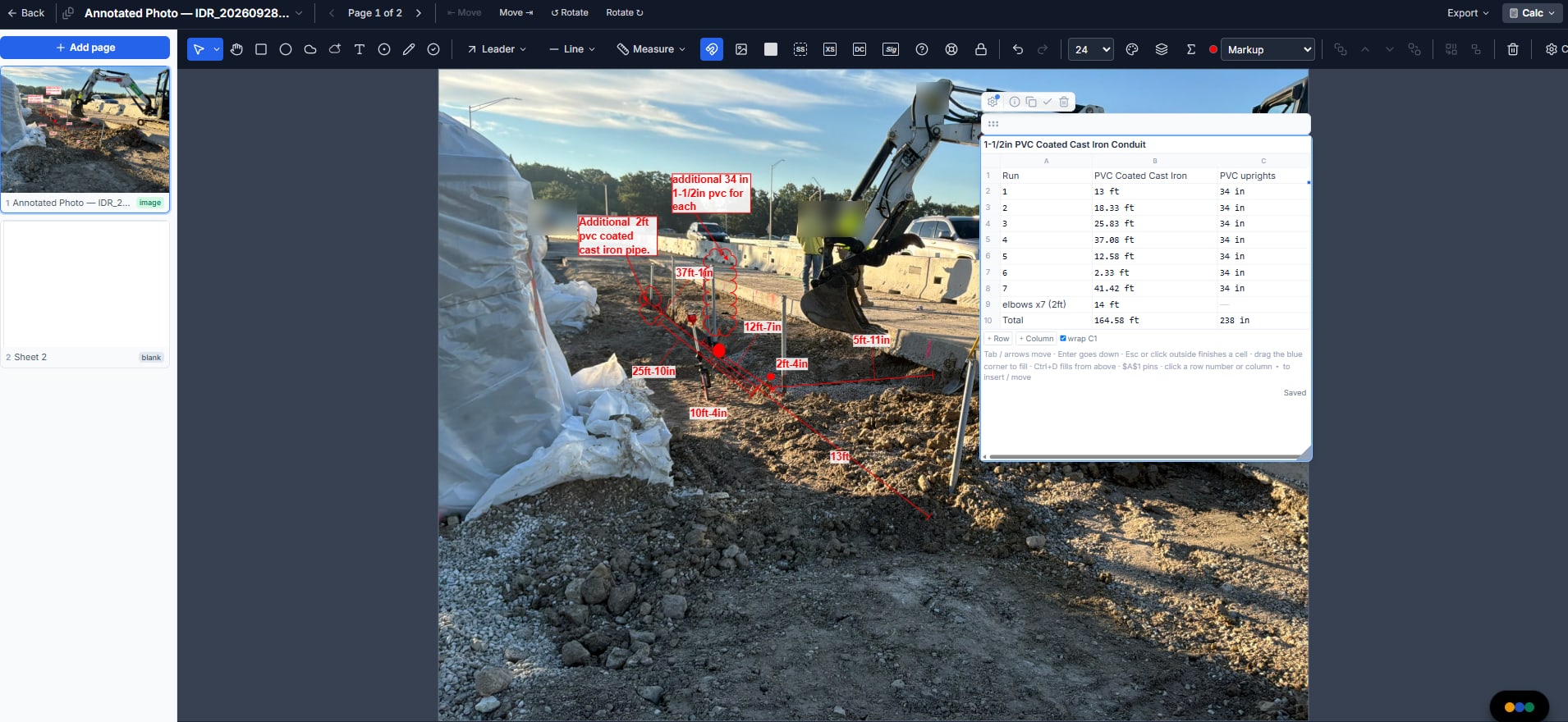This screenshot has height=722, width=1568.
Task: Select the Hand pan tool
Action: point(236,49)
